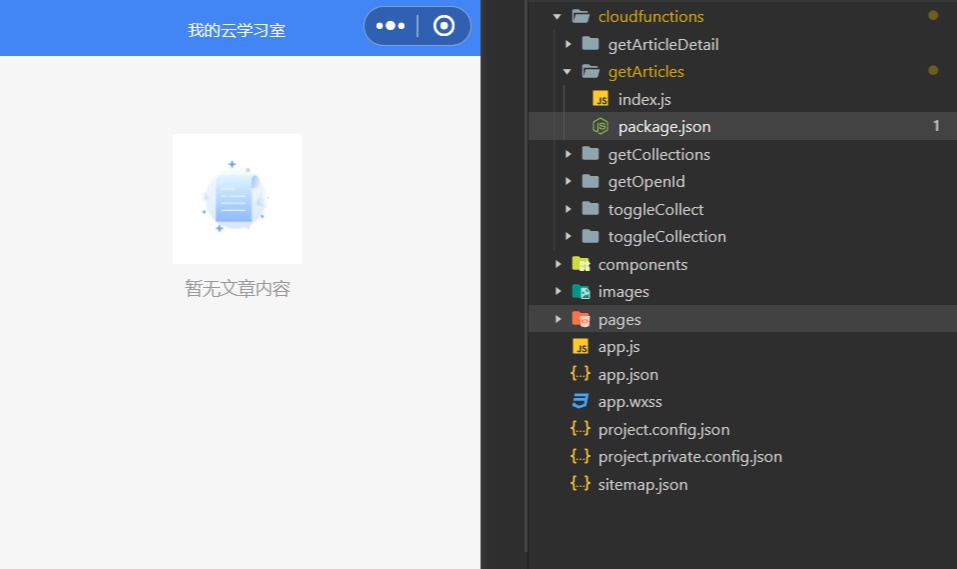
Task: Click the app.json braces icon
Action: [580, 374]
